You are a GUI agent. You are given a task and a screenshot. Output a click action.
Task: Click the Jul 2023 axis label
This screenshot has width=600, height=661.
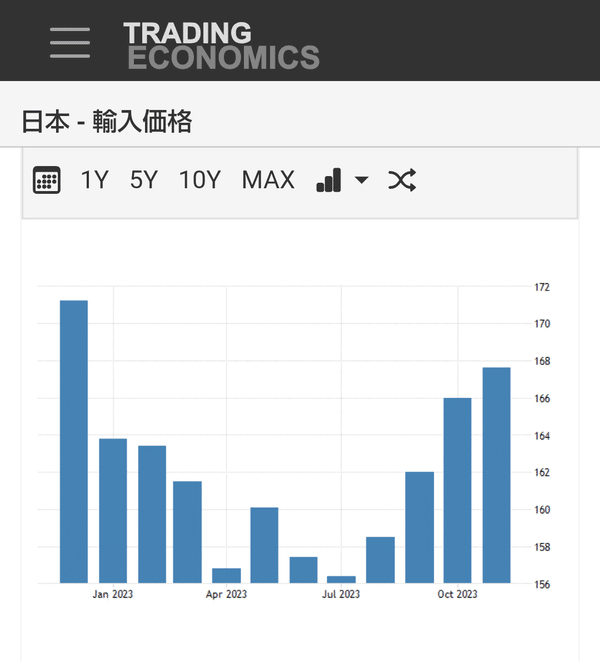341,594
